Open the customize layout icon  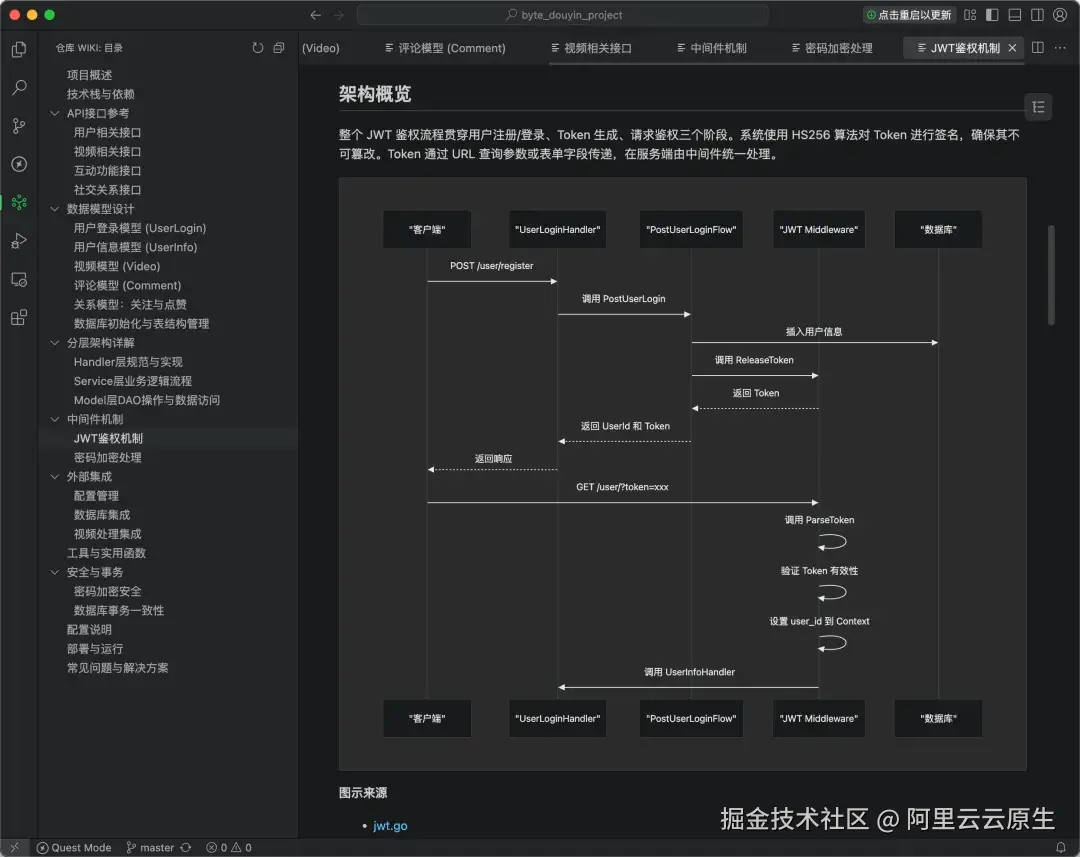tap(970, 15)
